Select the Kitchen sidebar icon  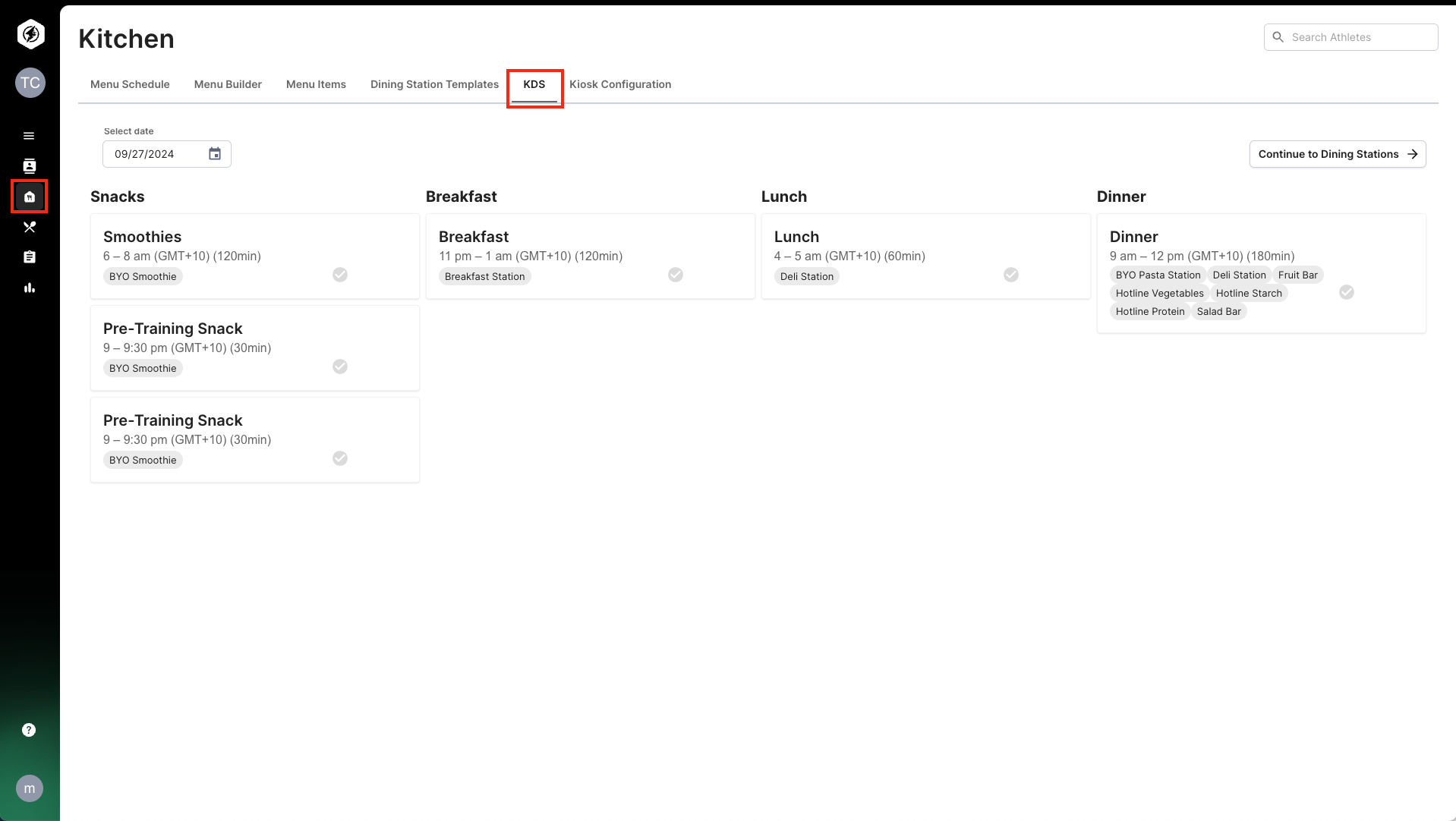point(30,197)
